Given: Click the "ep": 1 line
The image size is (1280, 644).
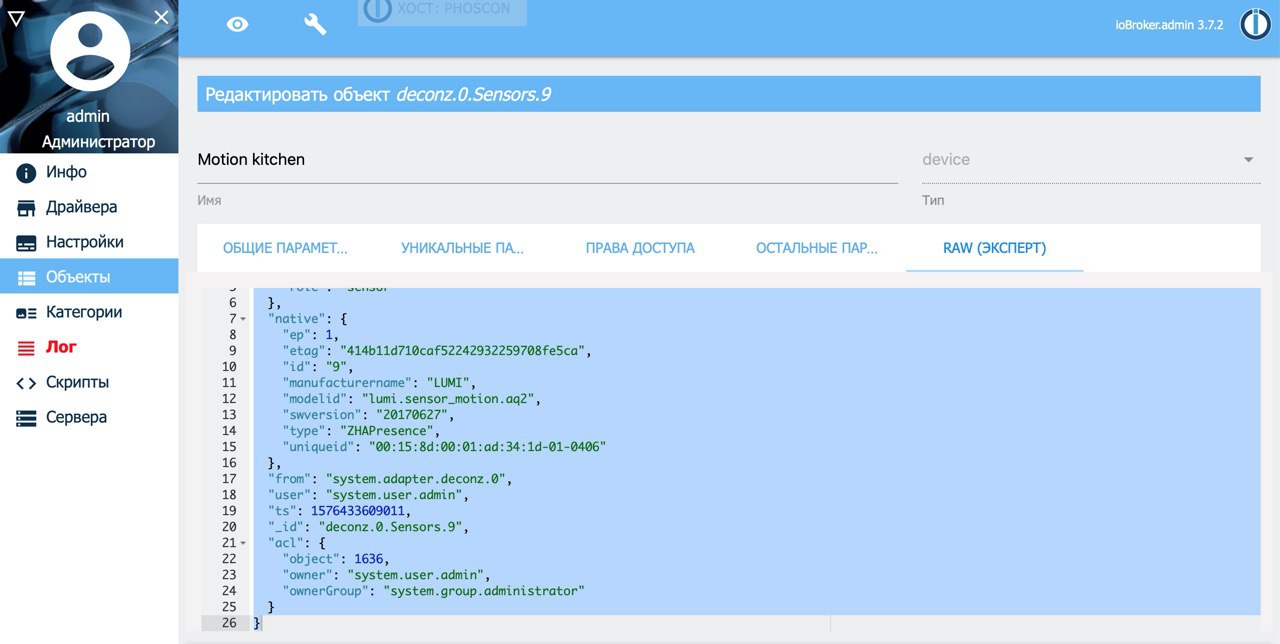Looking at the screenshot, I should [311, 335].
